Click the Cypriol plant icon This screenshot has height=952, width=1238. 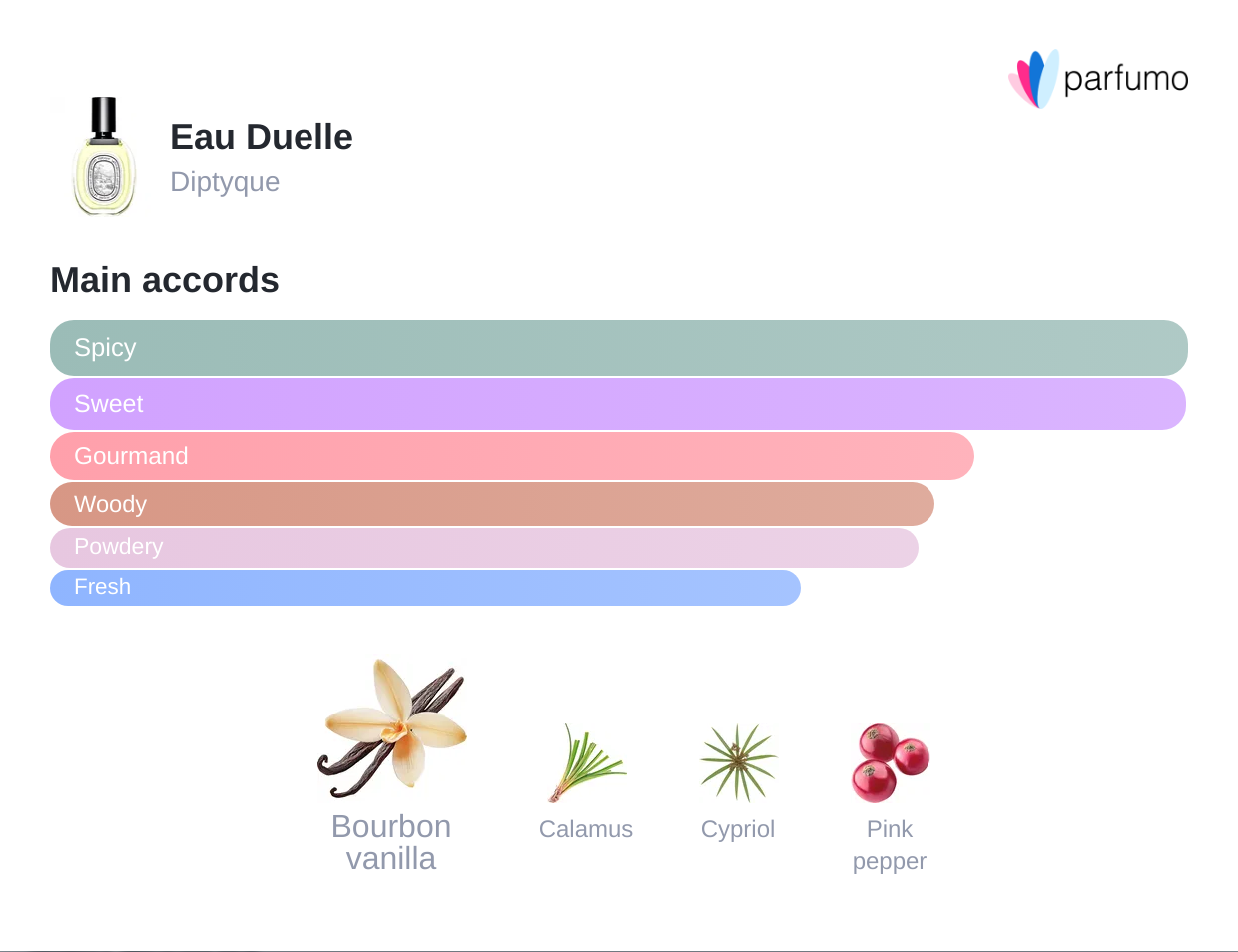click(x=738, y=763)
